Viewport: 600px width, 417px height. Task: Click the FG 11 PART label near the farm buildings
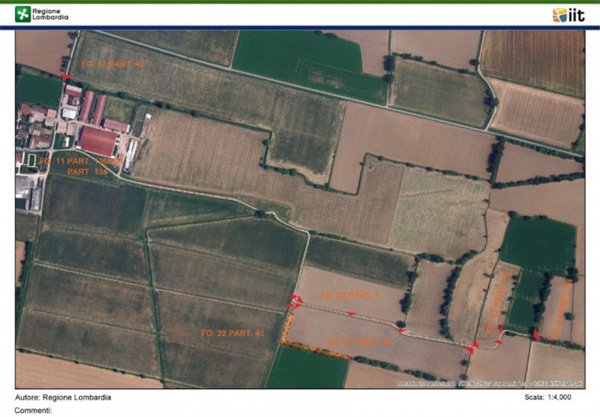pos(80,161)
